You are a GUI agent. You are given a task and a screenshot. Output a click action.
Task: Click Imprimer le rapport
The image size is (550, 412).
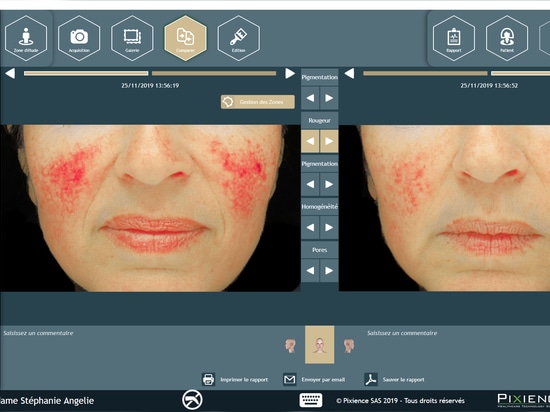tap(244, 380)
